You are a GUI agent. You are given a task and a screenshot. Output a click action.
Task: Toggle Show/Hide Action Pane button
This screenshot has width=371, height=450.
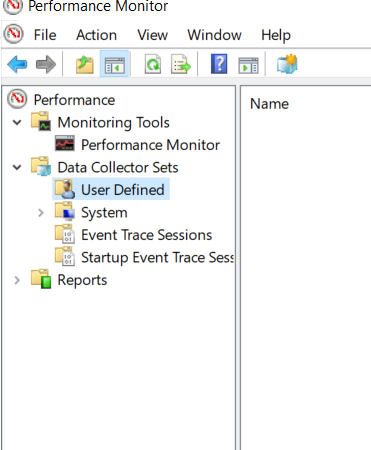click(x=248, y=65)
